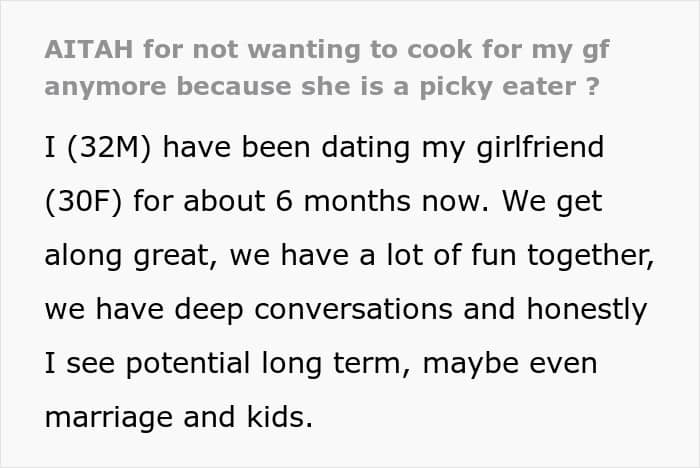Click "cook for my gf" in title
Image resolution: width=700 pixels, height=468 pixels.
pos(508,50)
